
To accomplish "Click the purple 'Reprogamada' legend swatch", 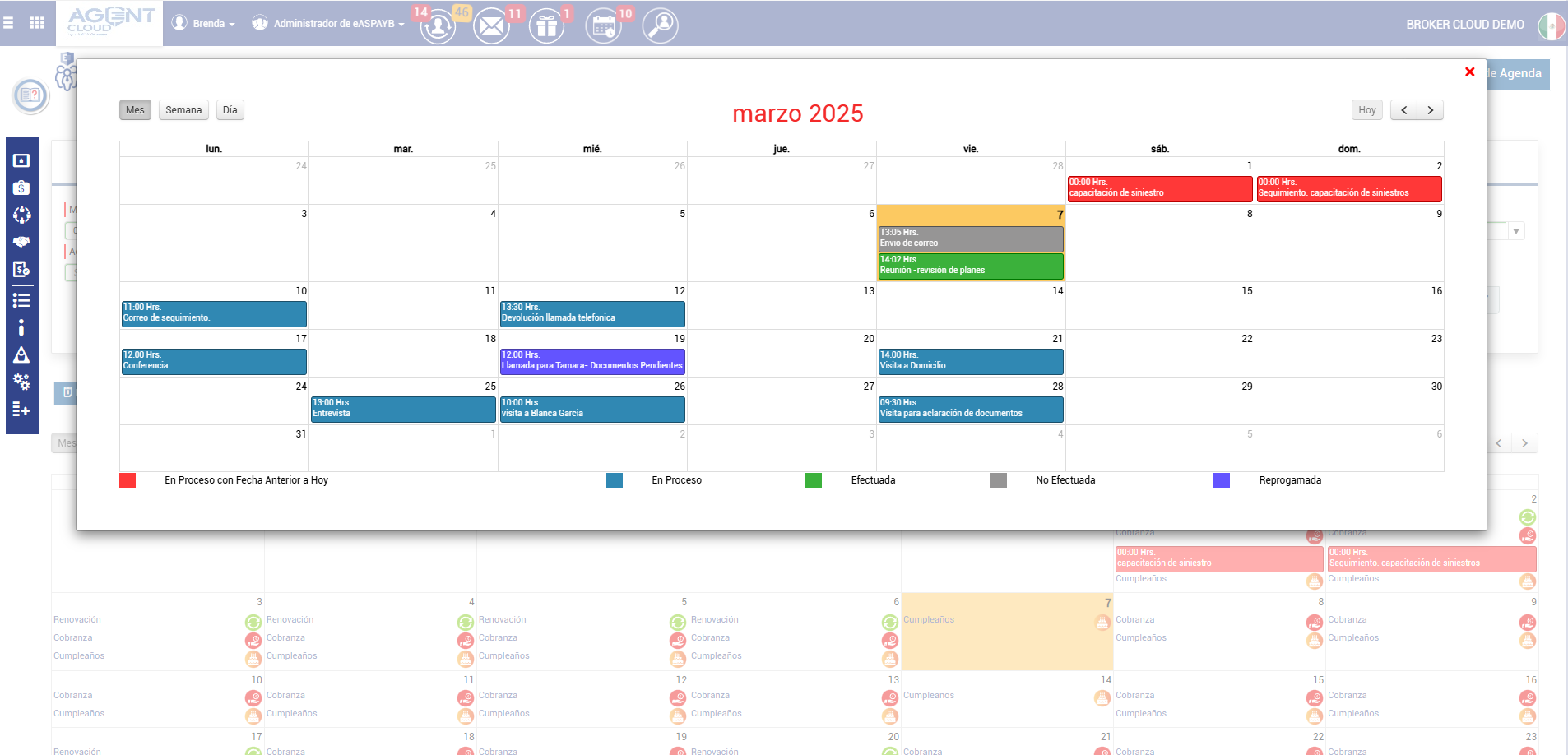I will (1222, 480).
